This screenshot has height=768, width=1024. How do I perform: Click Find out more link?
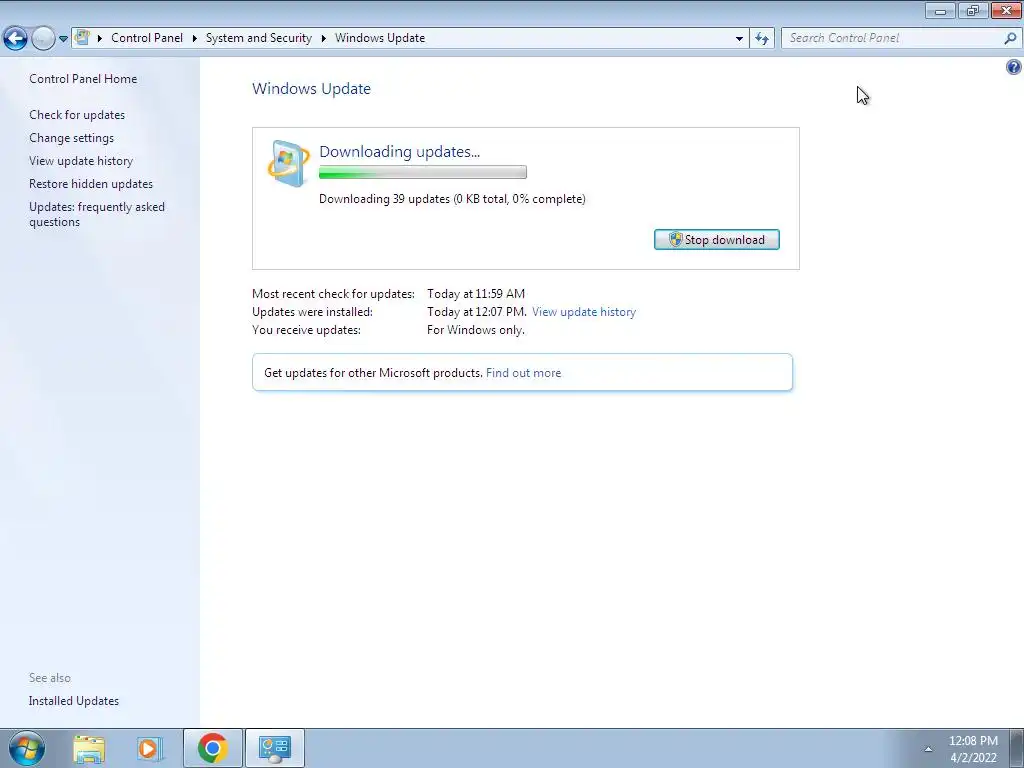tap(523, 373)
